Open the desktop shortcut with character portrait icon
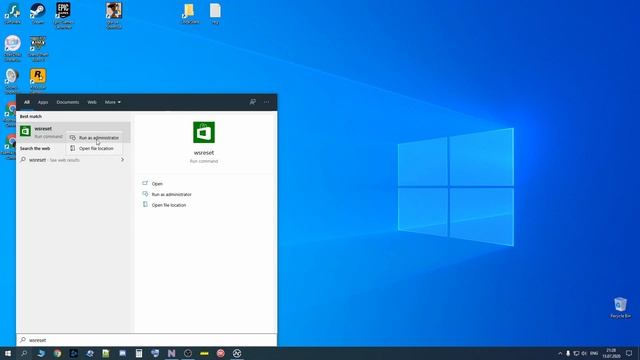 [114, 16]
